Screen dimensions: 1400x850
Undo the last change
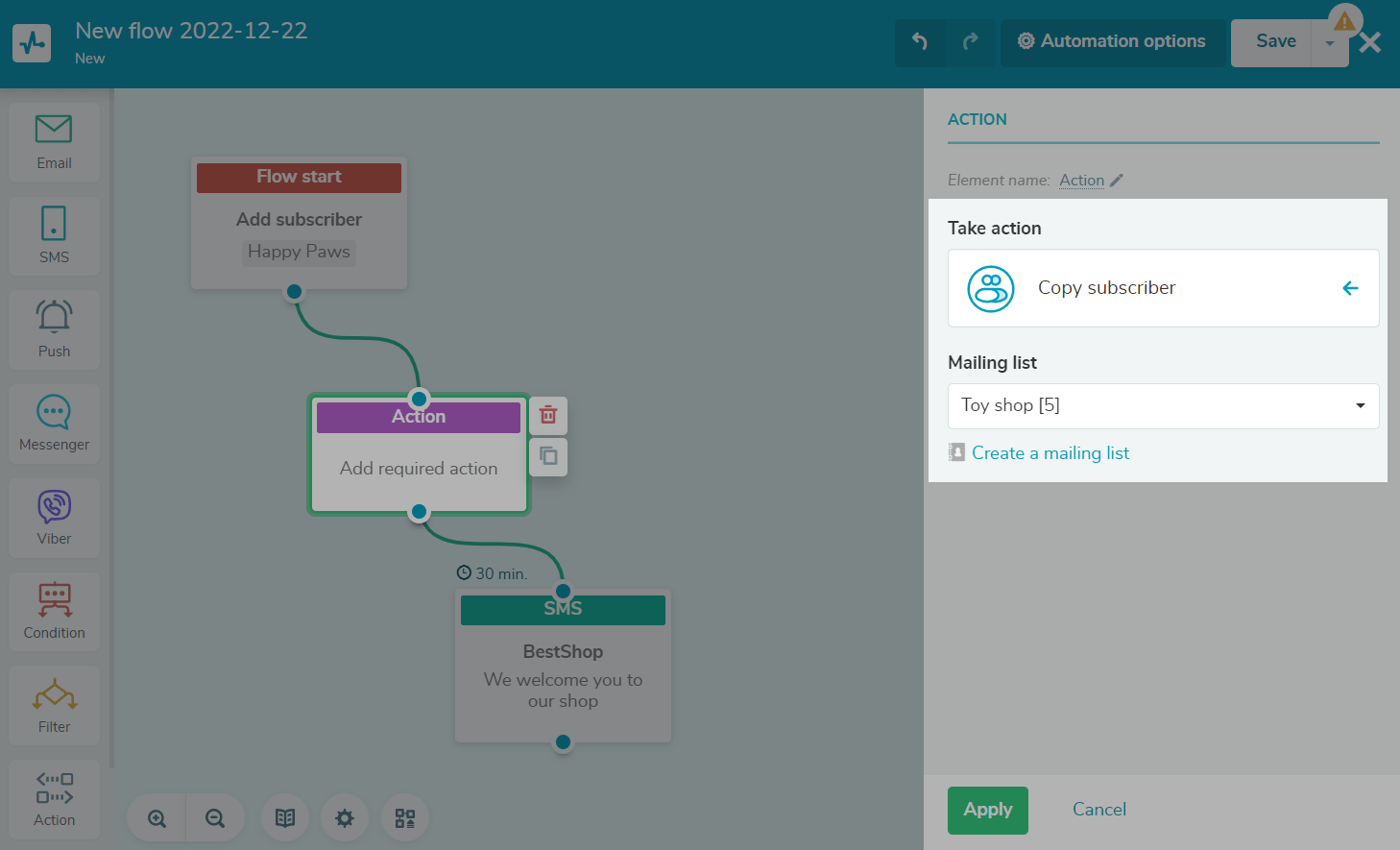pyautogui.click(x=920, y=41)
